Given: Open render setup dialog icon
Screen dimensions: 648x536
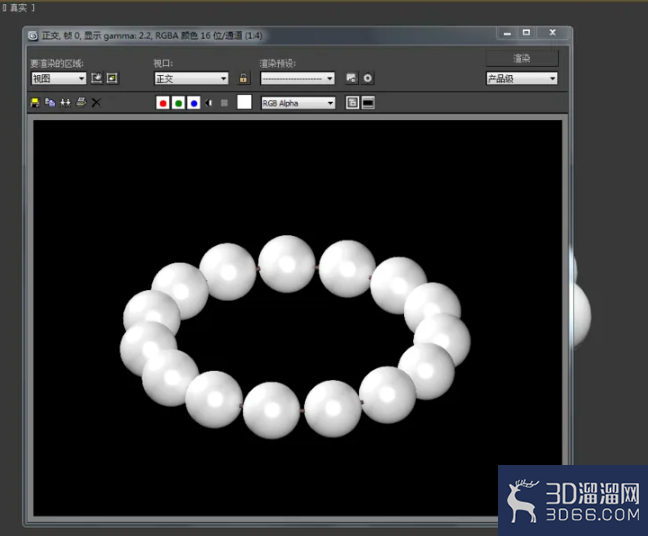Looking at the screenshot, I should 352,78.
